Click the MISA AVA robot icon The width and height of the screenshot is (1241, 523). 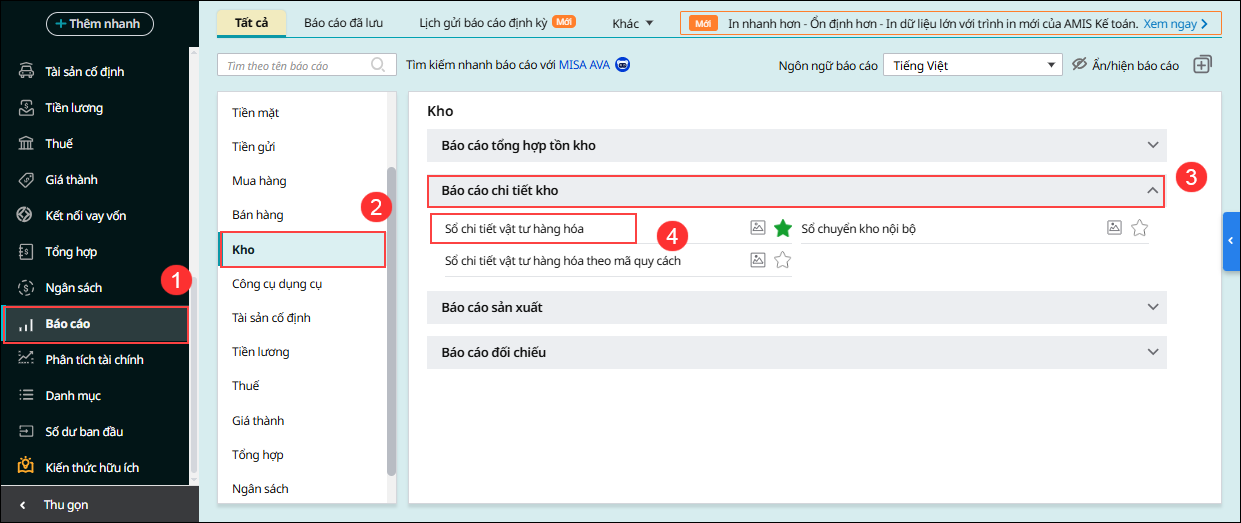point(623,65)
